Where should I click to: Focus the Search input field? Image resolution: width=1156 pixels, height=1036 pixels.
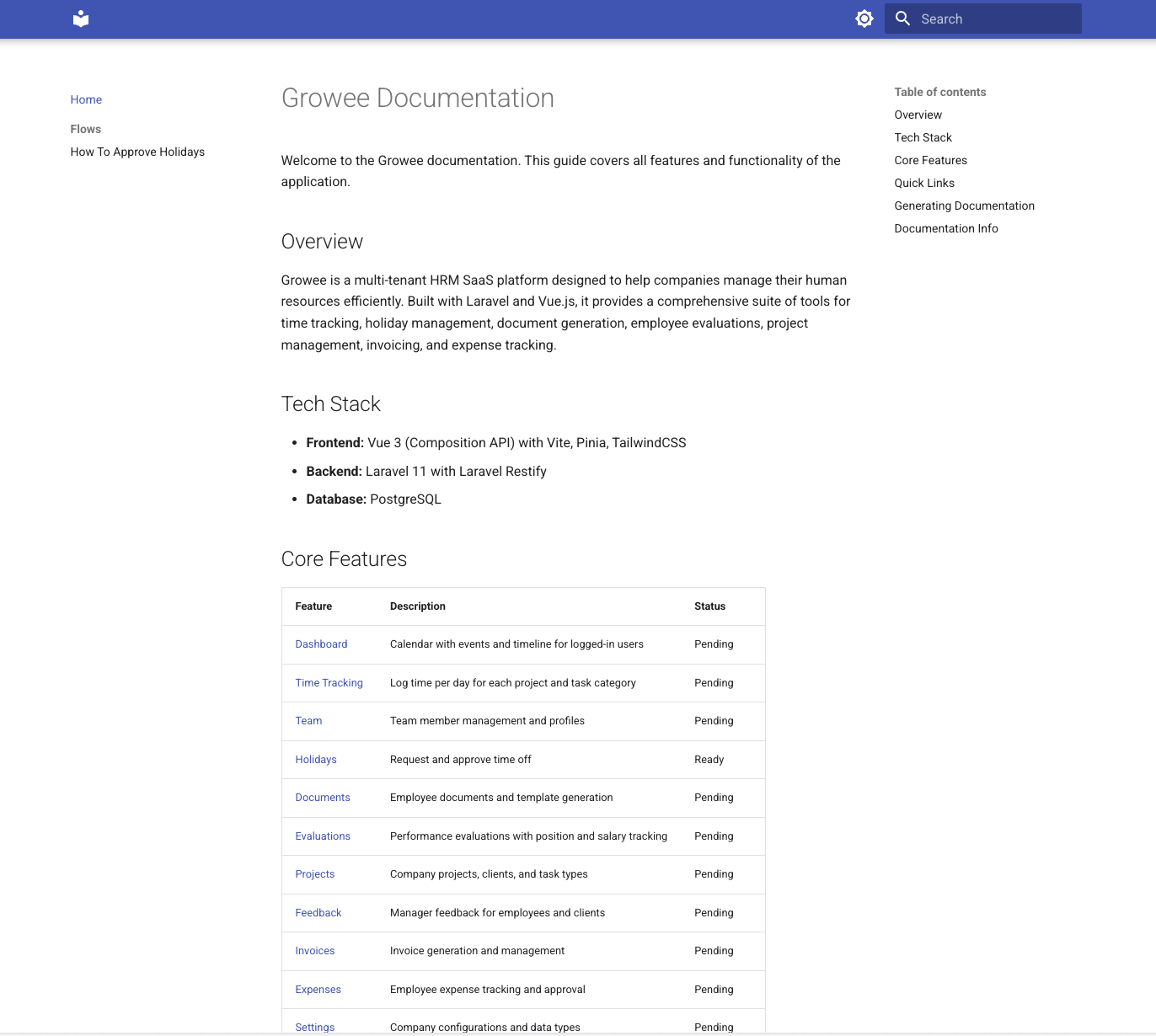pyautogui.click(x=983, y=19)
